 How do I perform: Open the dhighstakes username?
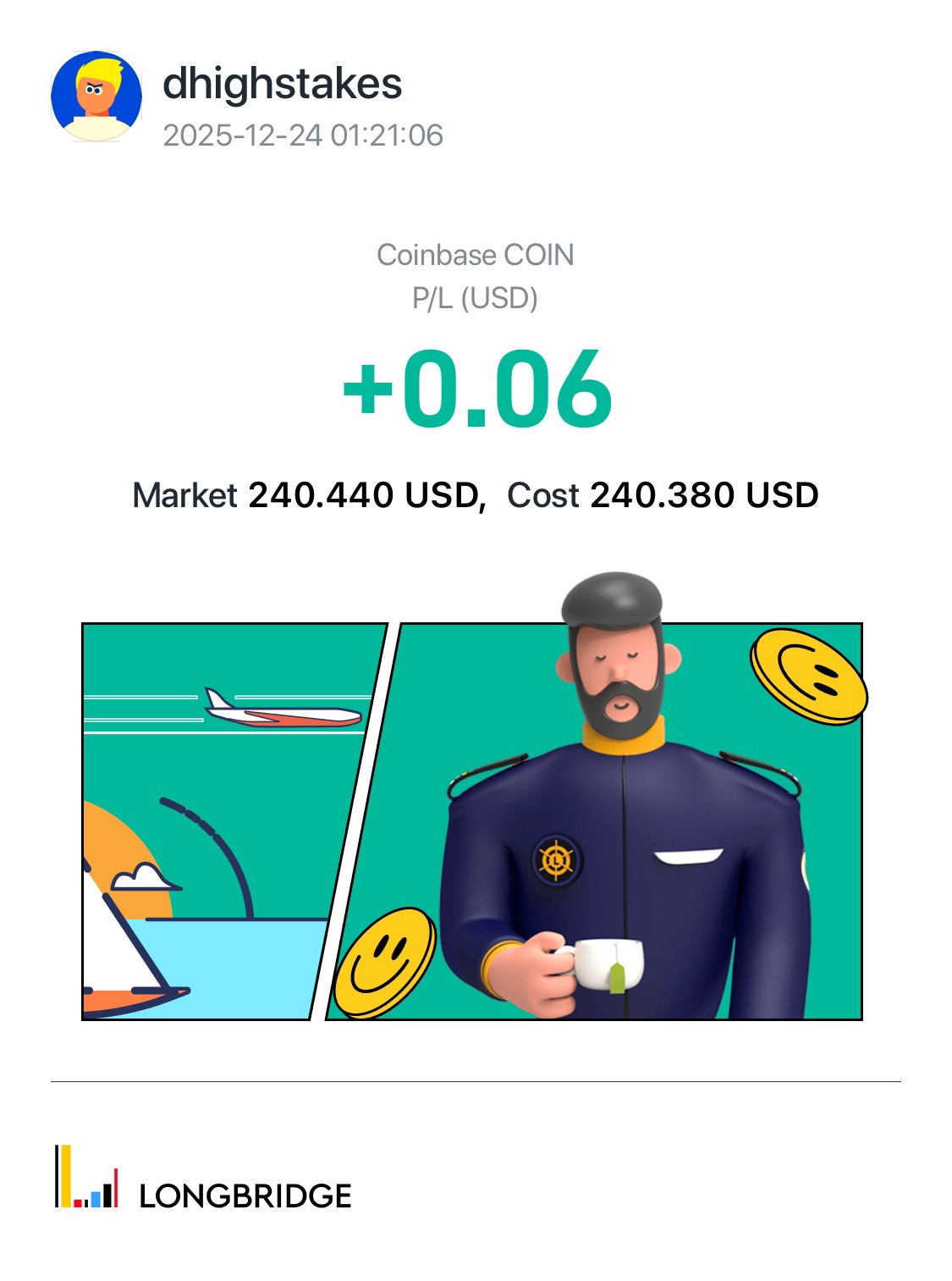[x=282, y=84]
